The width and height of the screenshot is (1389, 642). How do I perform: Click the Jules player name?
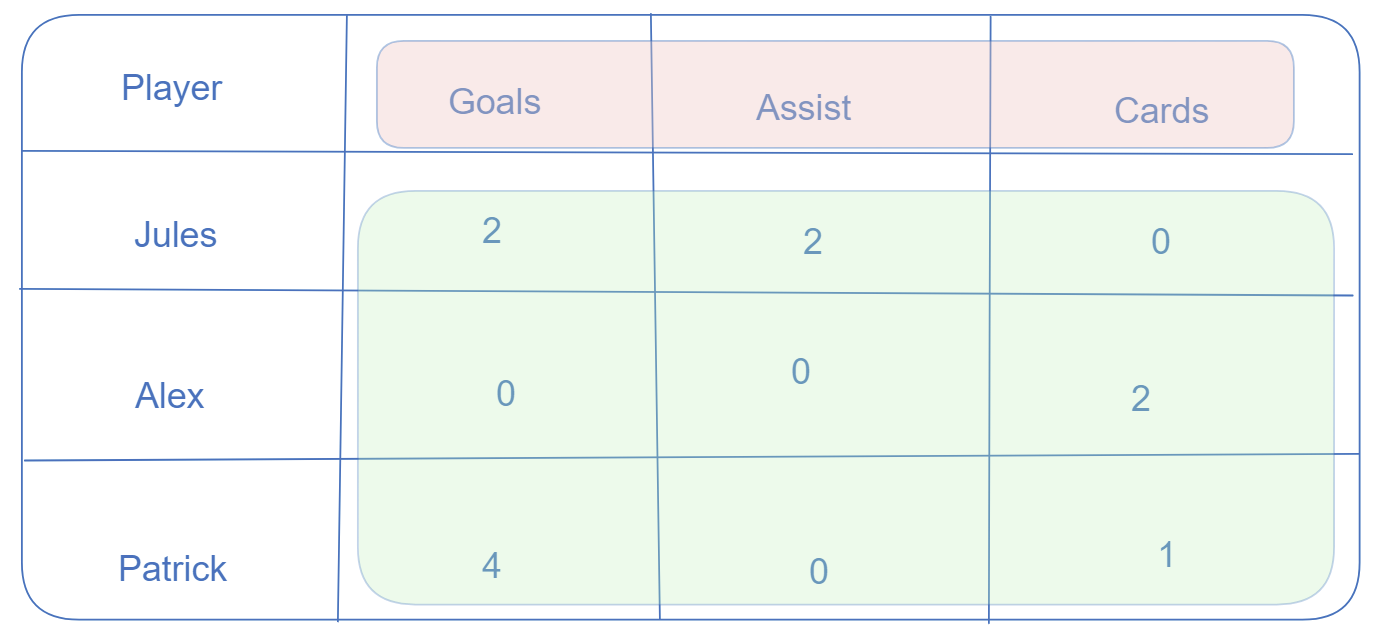[175, 236]
